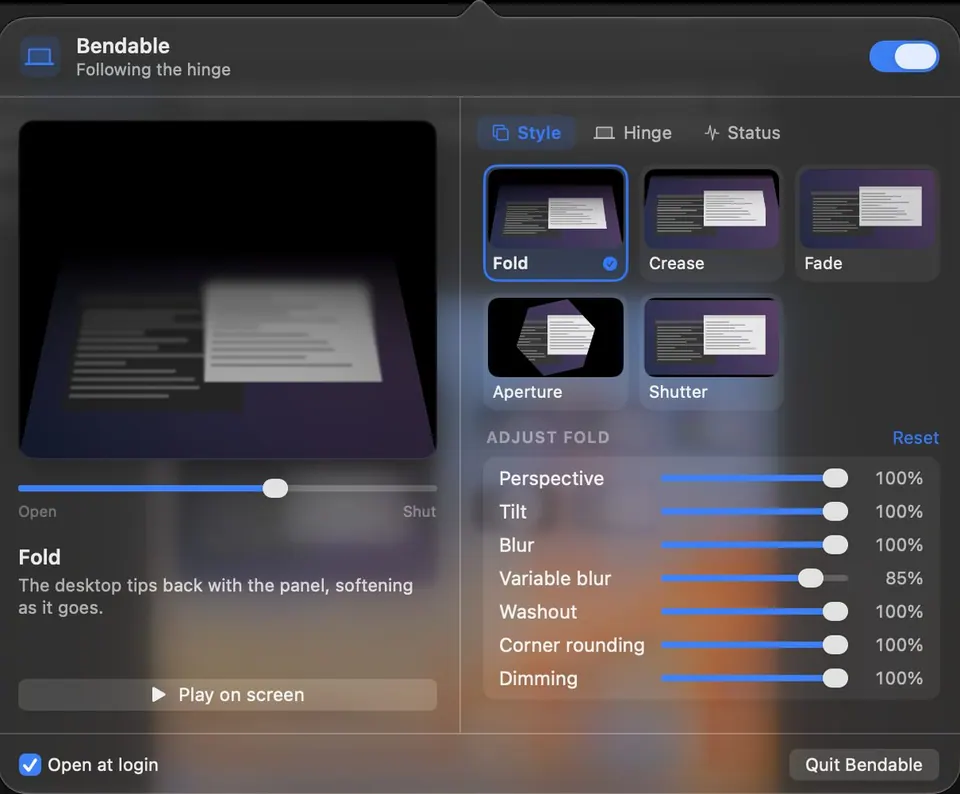Select the Fold style thumbnail
This screenshot has height=794, width=960.
point(555,223)
